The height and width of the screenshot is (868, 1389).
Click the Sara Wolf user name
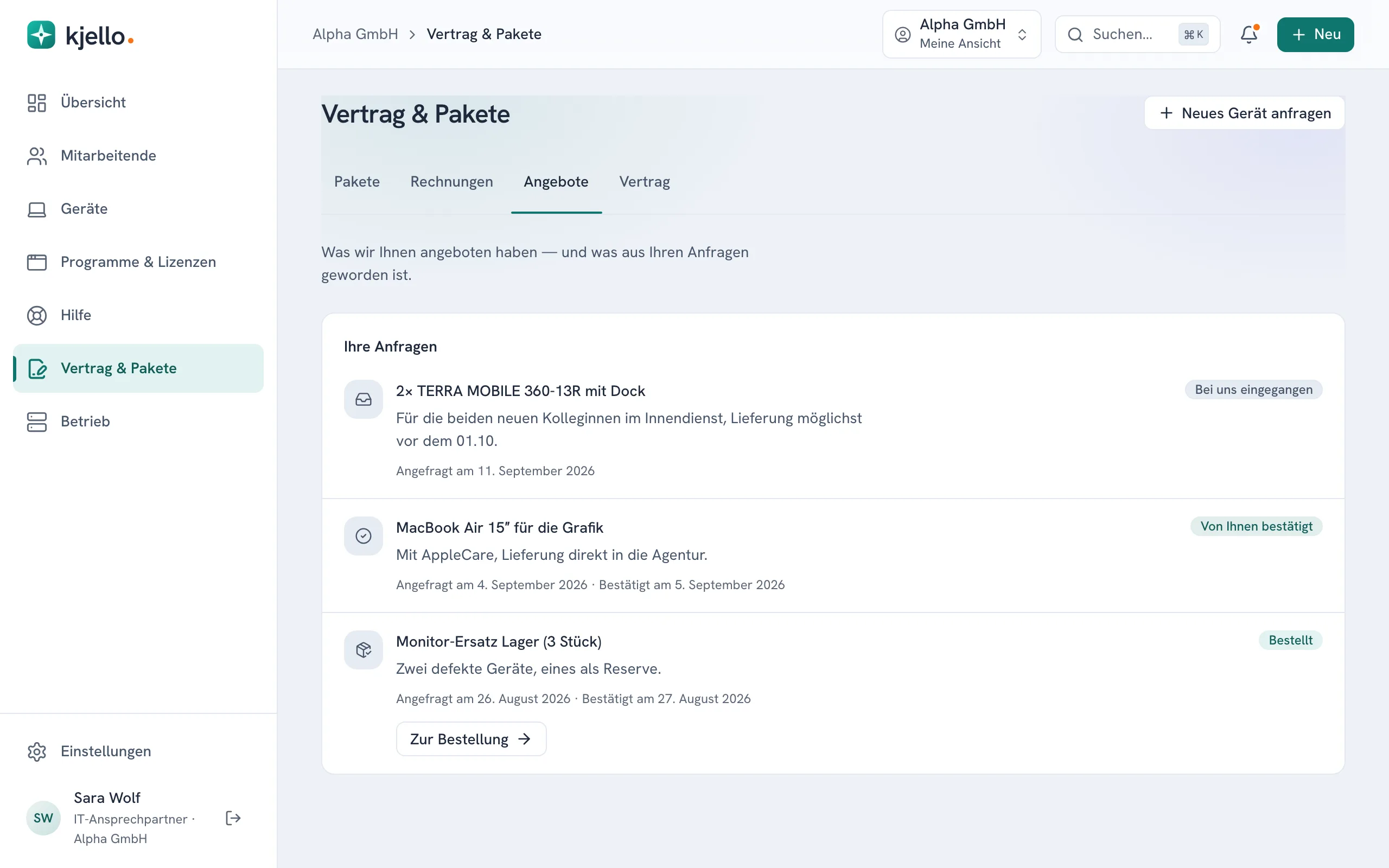tap(107, 798)
